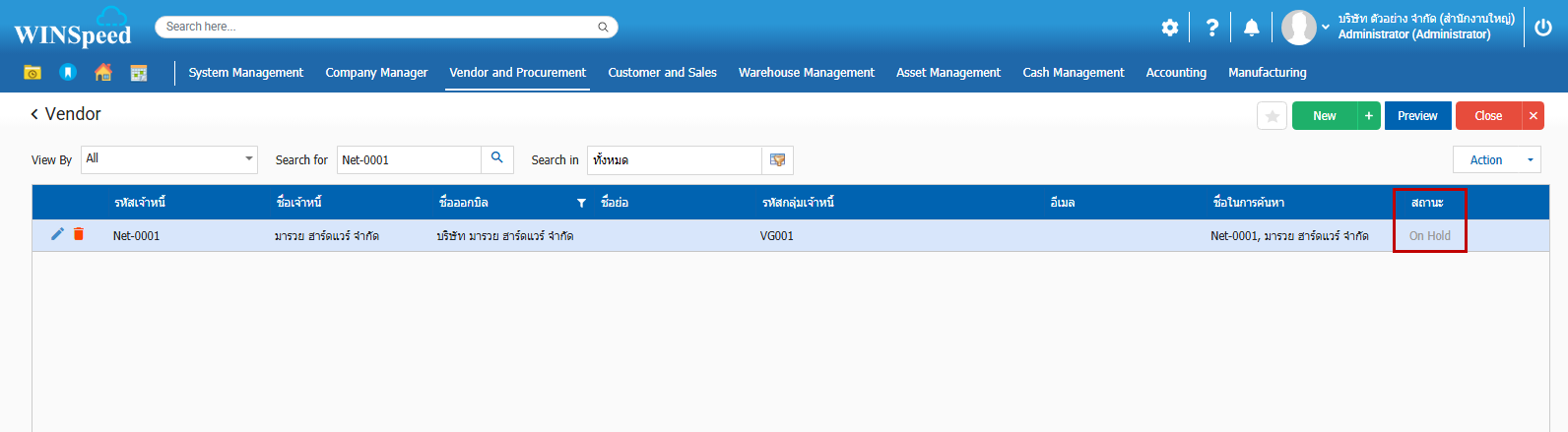Screen dimensions: 1568x432
Task: Expand the user profile chevron
Action: point(1326,28)
